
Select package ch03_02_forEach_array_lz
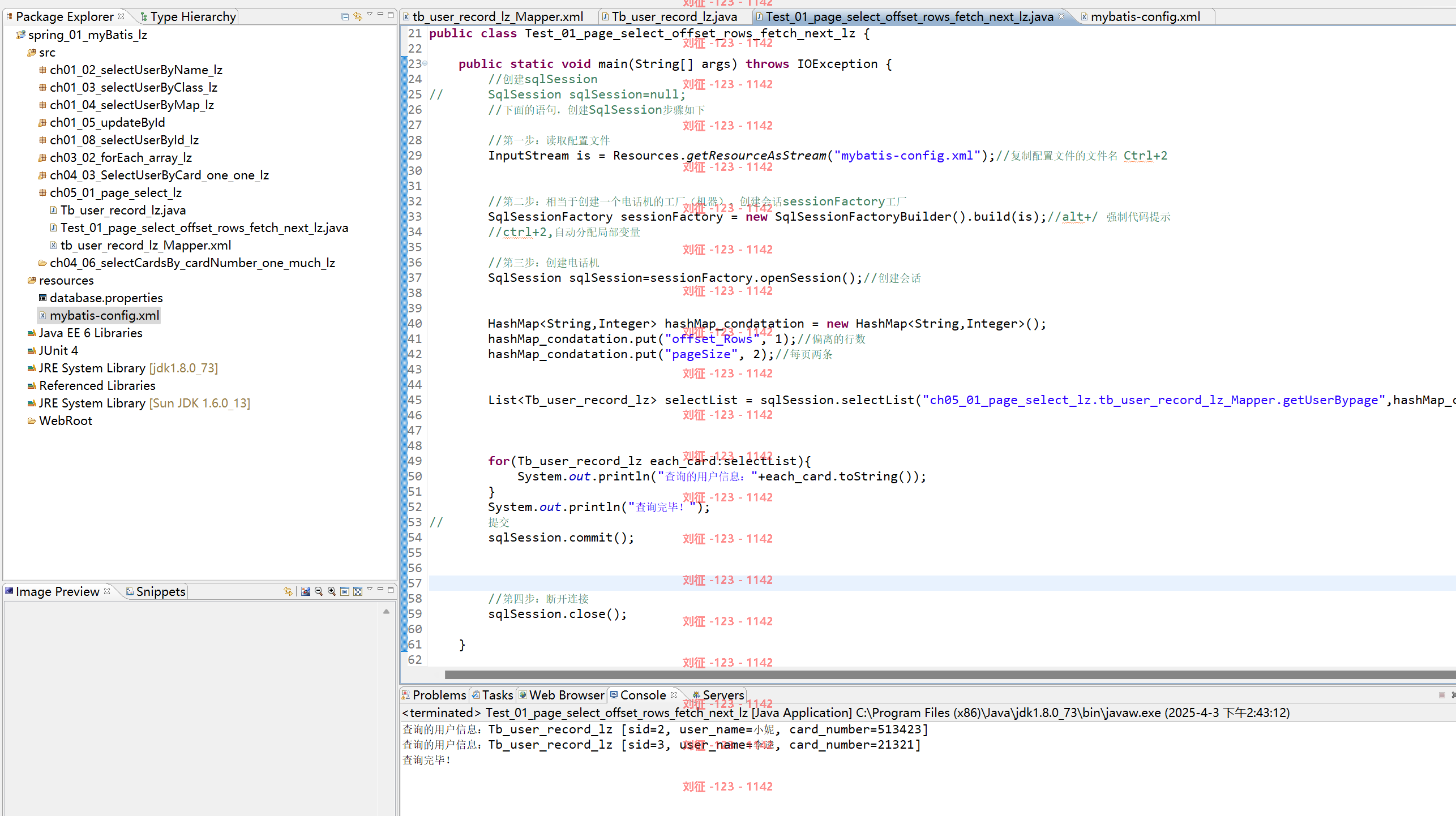tap(115, 158)
